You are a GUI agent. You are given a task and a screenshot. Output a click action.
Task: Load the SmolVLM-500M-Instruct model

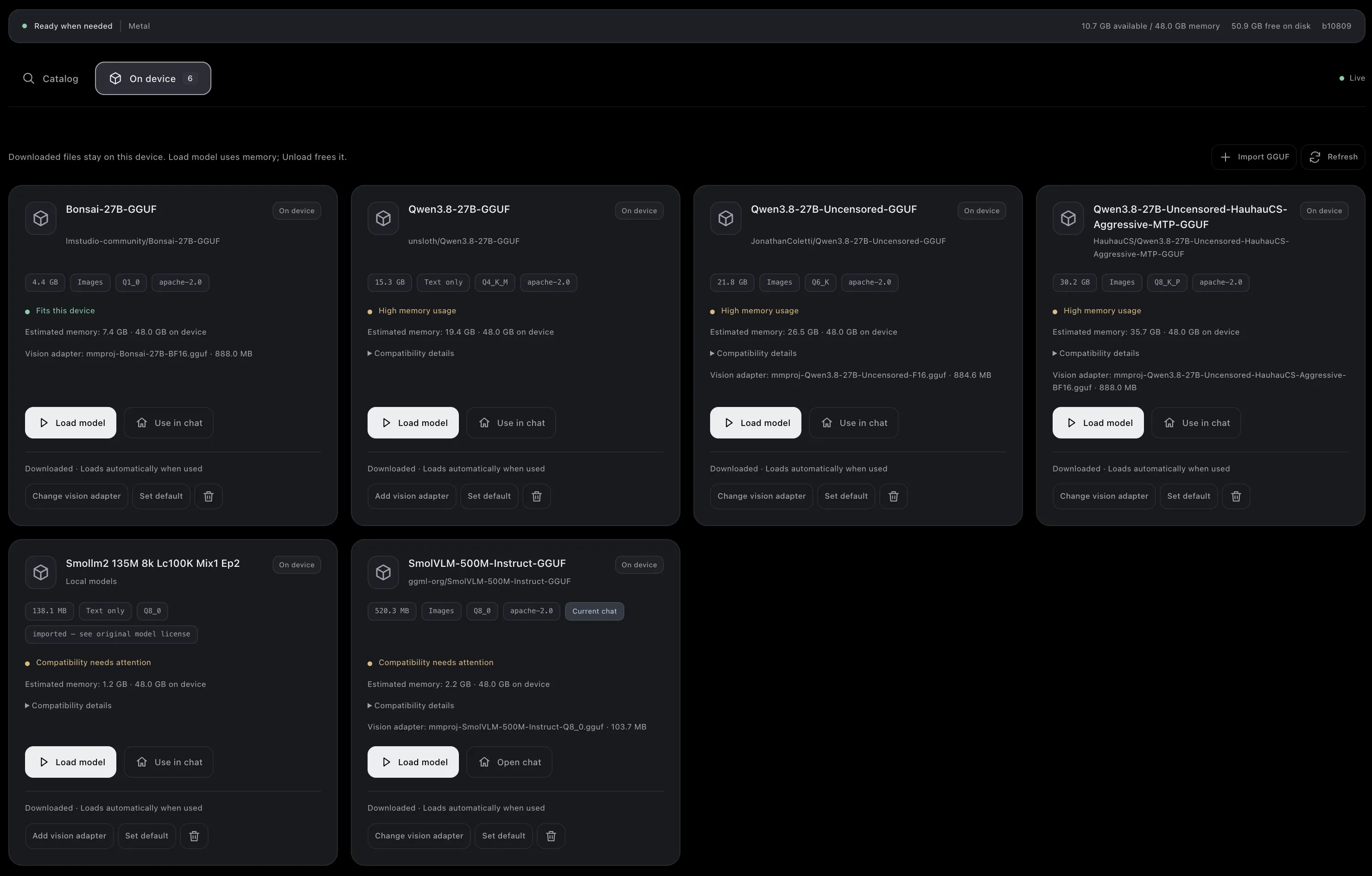tap(413, 762)
